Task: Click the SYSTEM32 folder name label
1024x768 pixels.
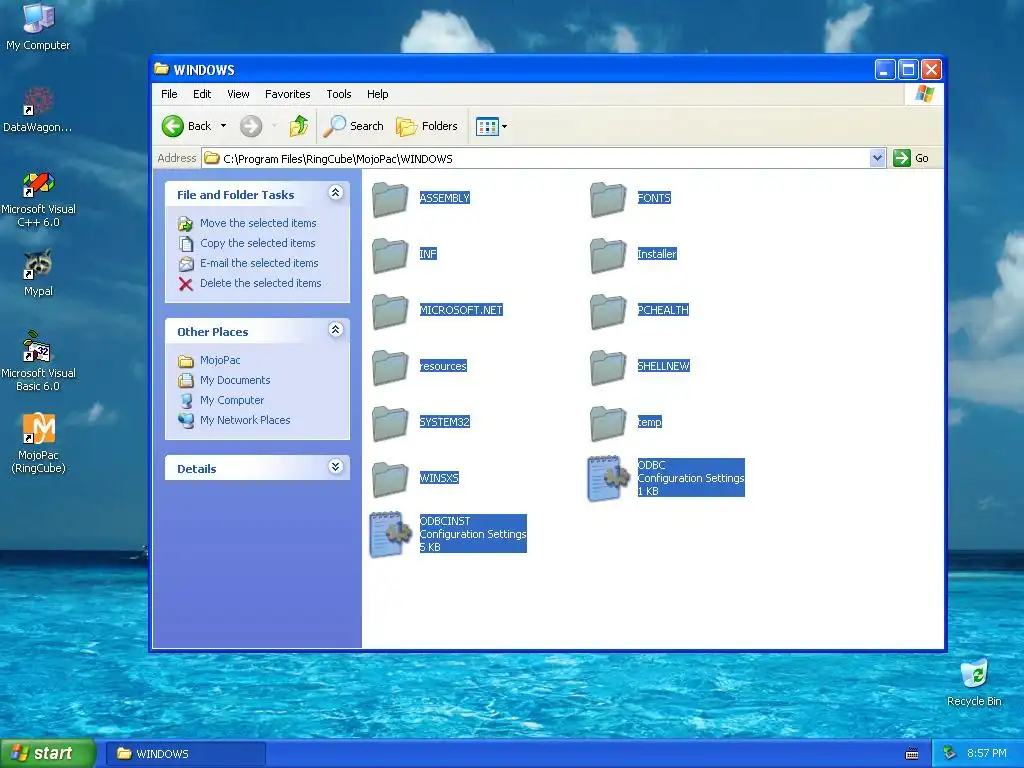Action: 445,423
